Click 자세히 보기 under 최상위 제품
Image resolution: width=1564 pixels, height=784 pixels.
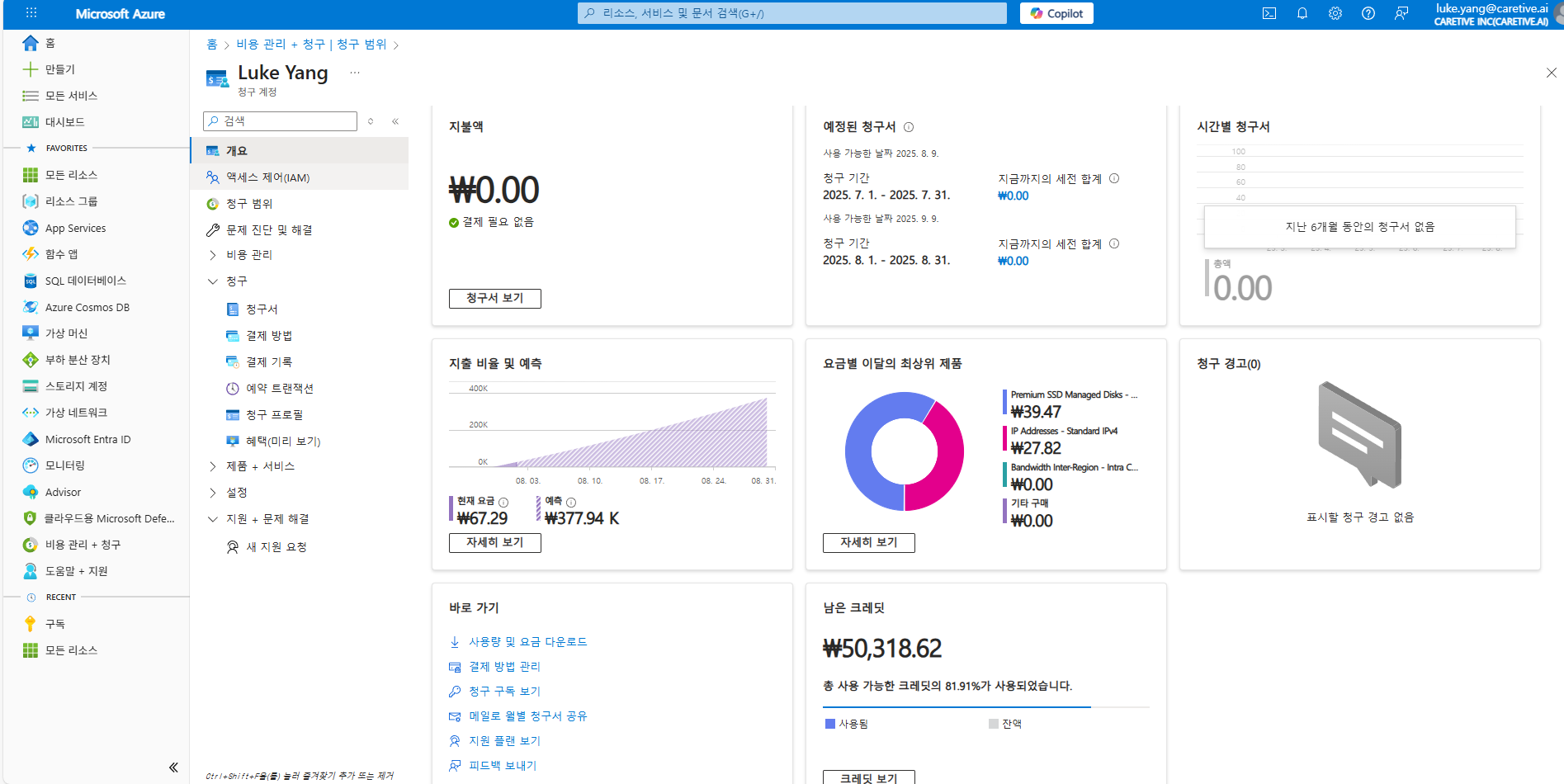(x=869, y=542)
